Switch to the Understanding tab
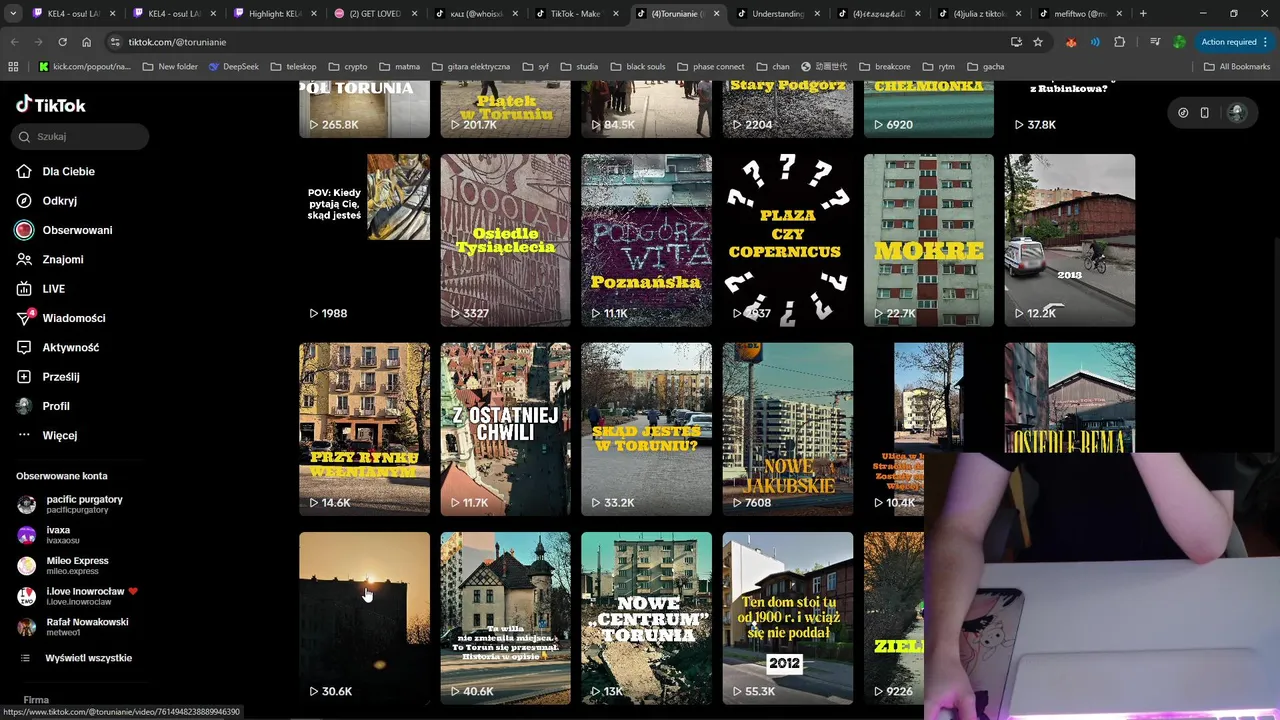 pos(777,14)
